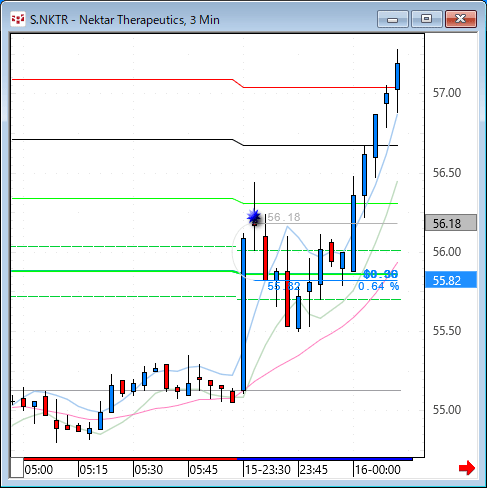Click the red scroll-right arrow

pyautogui.click(x=467, y=468)
